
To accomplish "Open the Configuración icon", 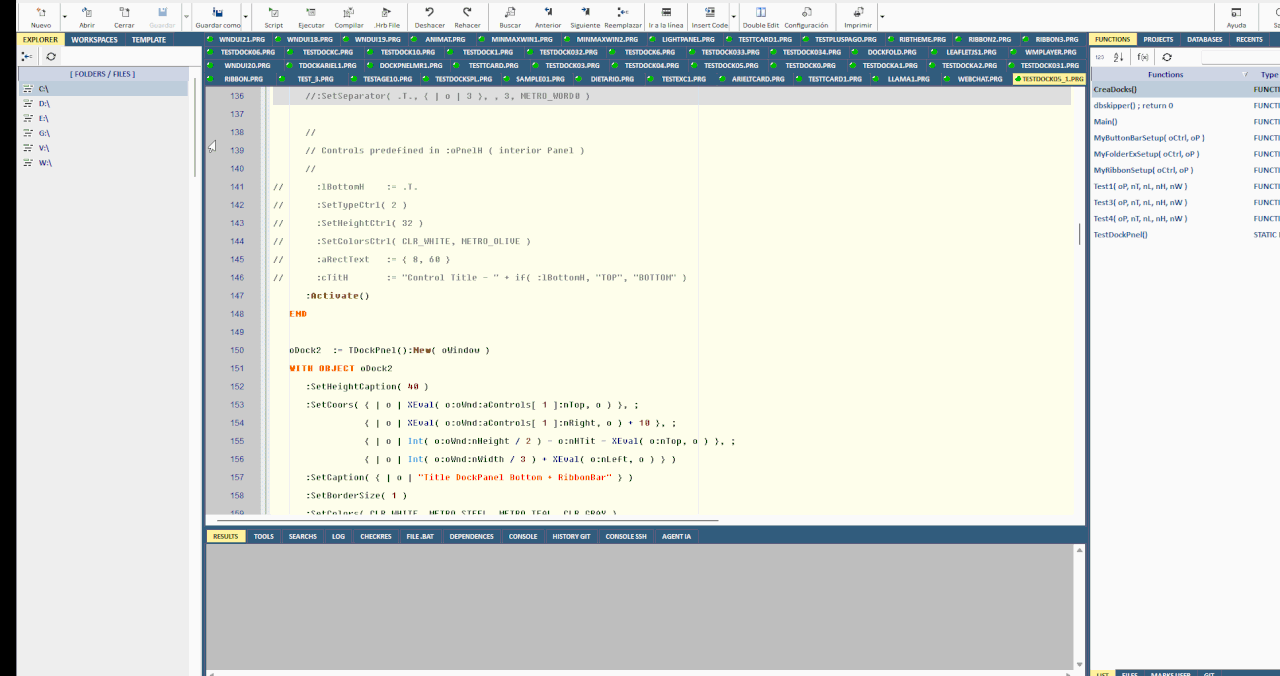I will tap(806, 13).
